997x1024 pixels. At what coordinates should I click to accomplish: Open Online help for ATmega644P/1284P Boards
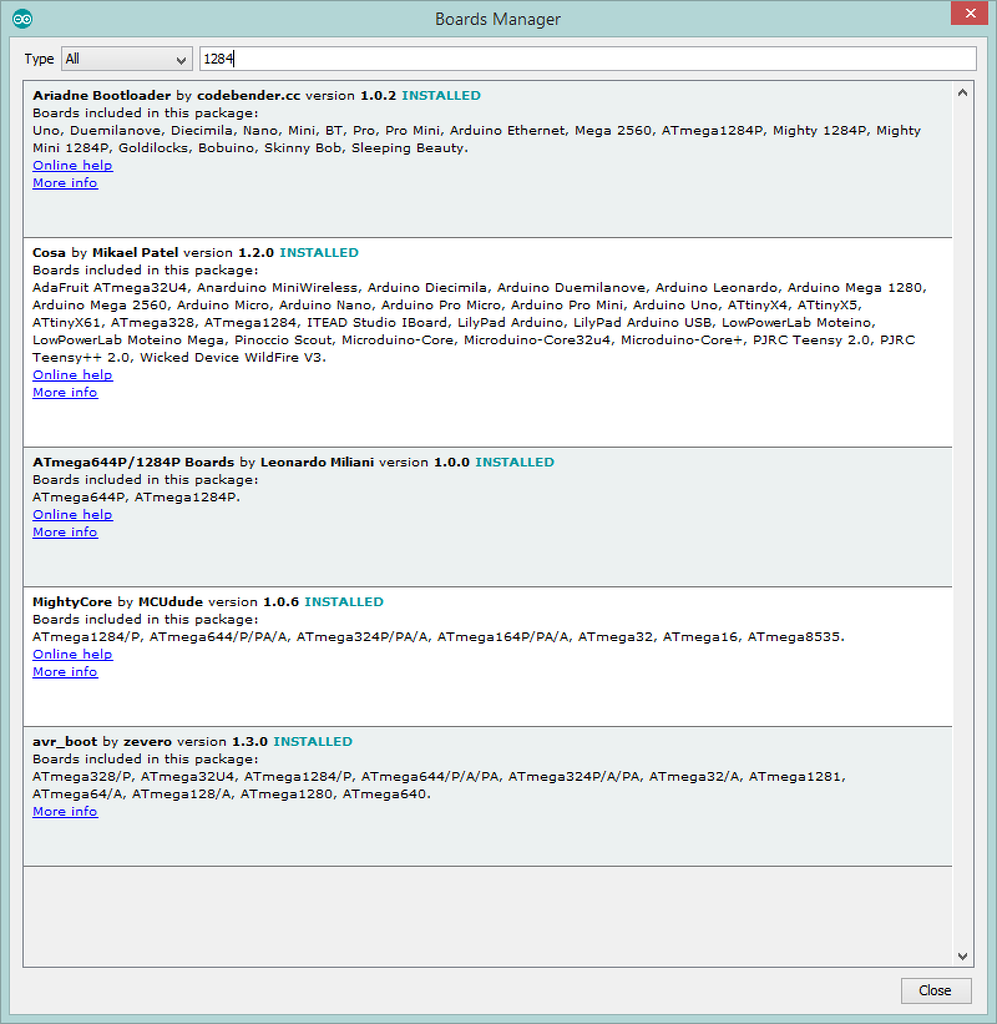pos(72,515)
